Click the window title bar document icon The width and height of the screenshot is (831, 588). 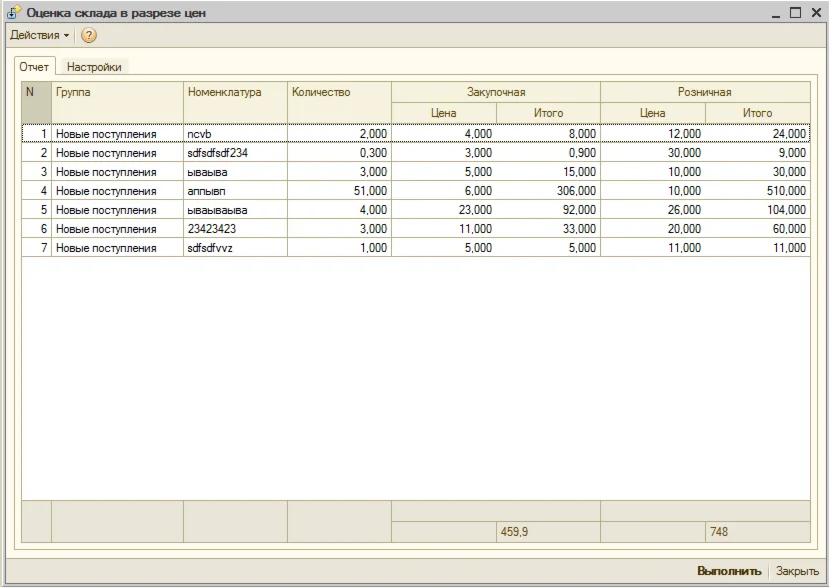(13, 13)
